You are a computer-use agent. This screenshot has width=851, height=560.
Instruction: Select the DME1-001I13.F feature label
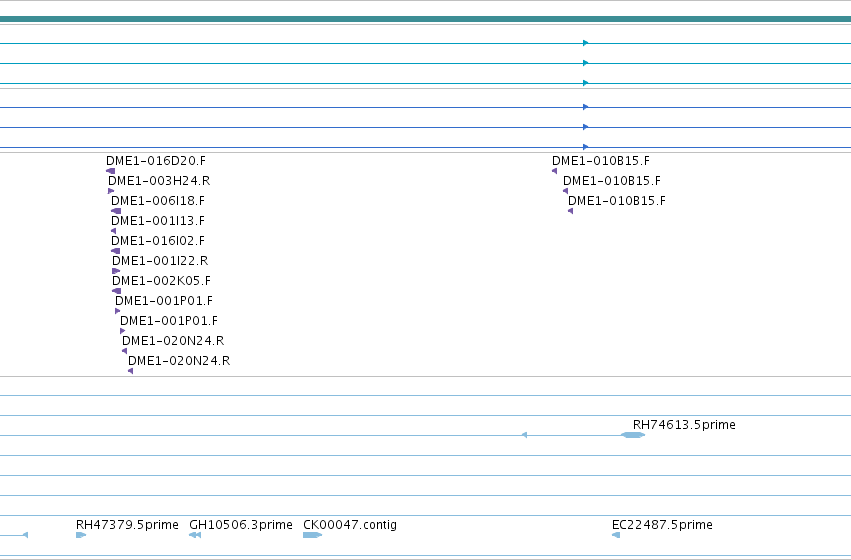(x=158, y=221)
